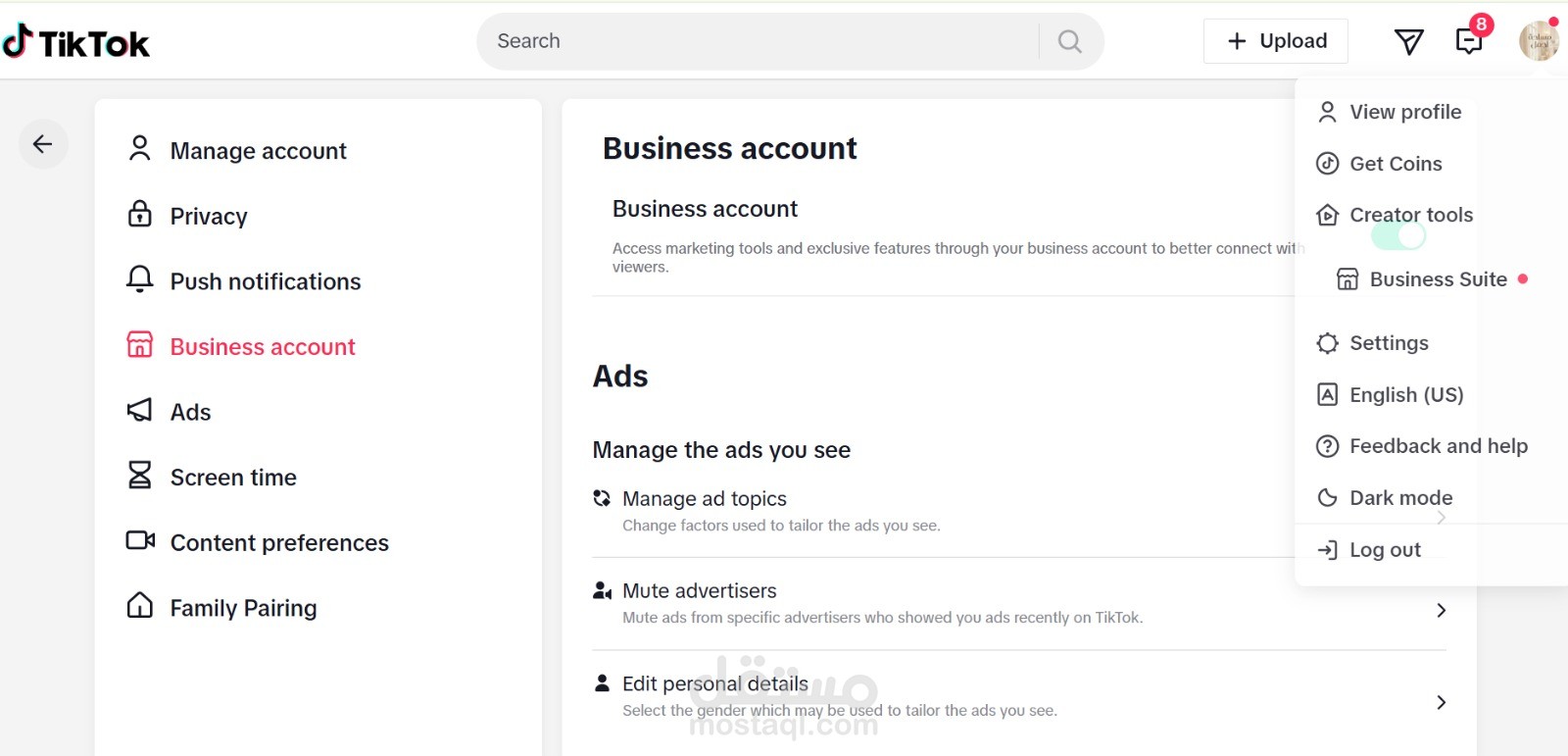Screen dimensions: 1568x756
Task: Click the Search input field
Action: 755,41
